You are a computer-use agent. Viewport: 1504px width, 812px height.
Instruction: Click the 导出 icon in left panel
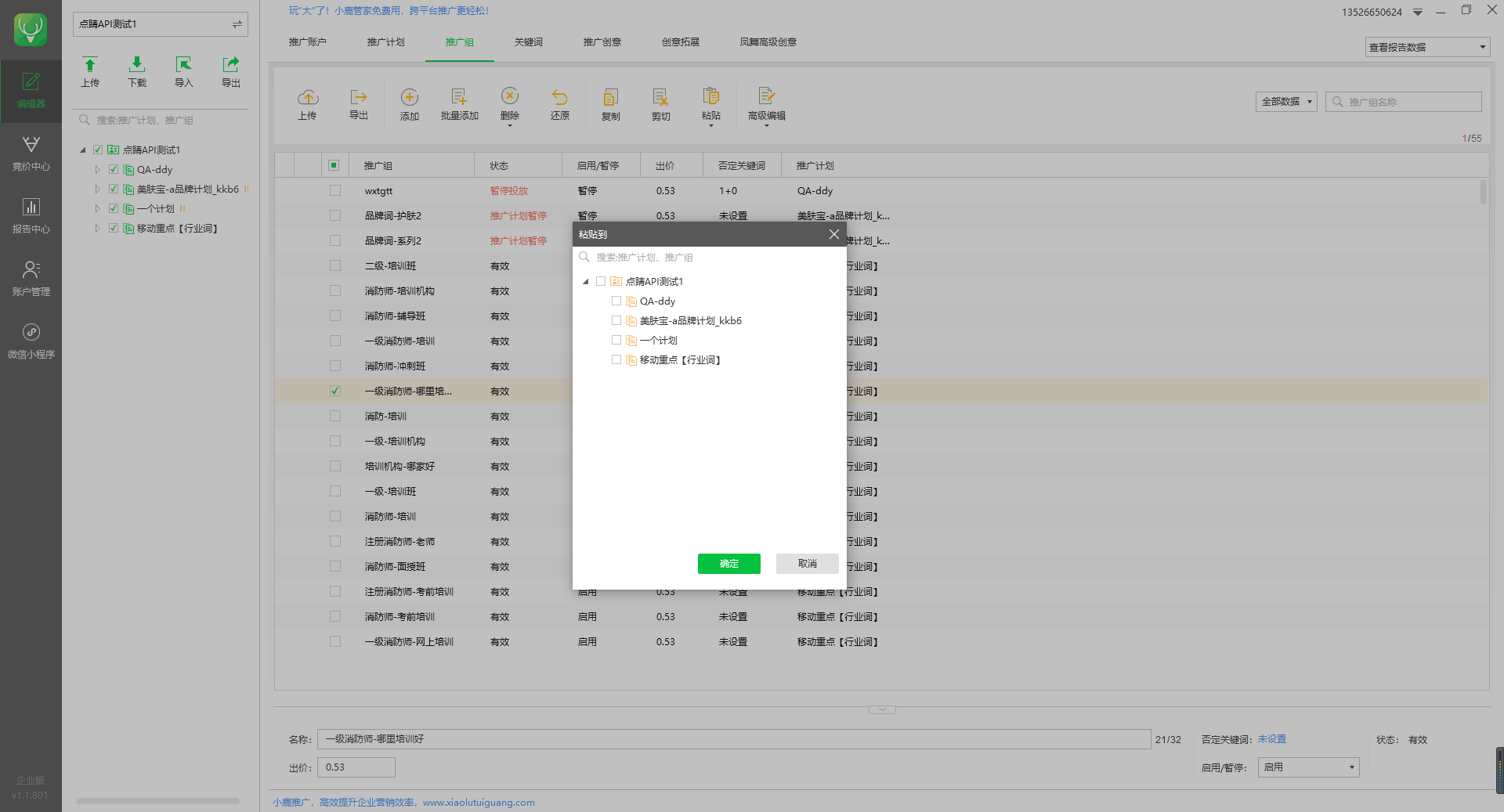[230, 71]
